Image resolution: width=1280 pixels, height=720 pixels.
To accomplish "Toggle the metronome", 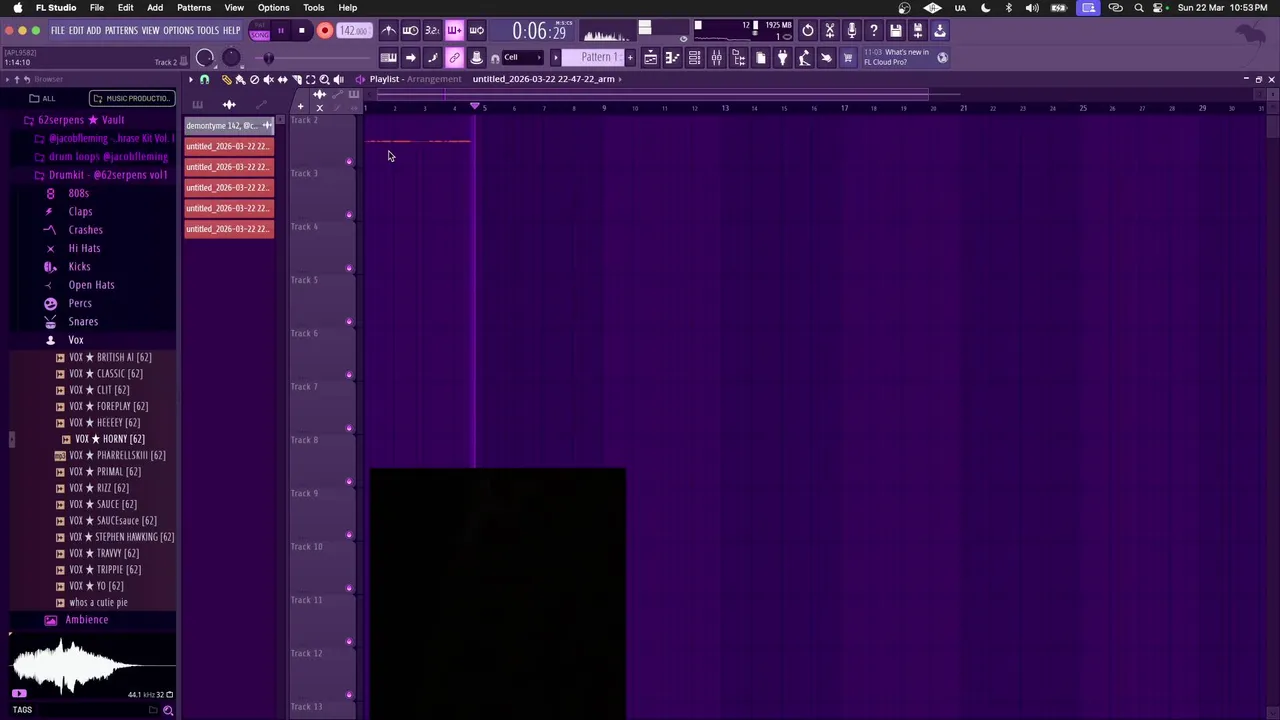I will tap(388, 31).
